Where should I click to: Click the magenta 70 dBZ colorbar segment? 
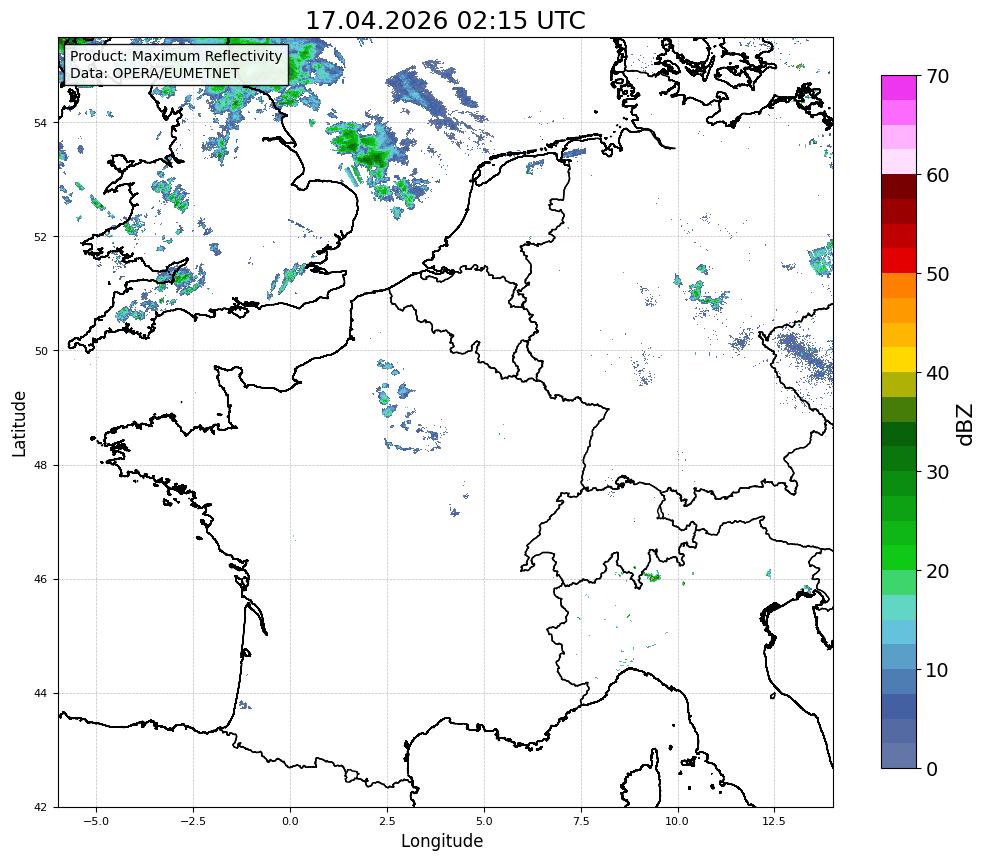[898, 87]
